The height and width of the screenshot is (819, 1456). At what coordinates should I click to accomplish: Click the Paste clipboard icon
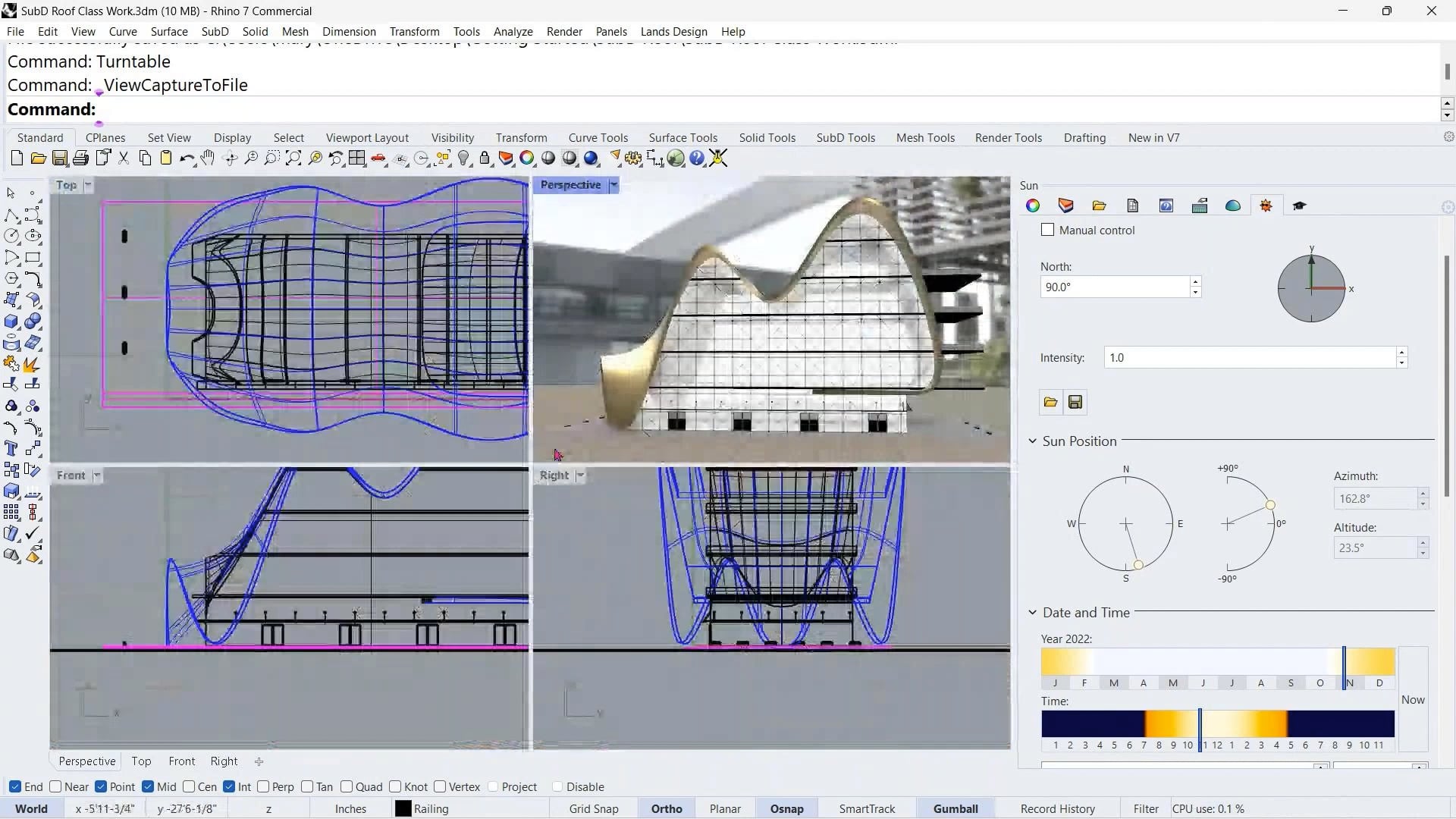click(165, 158)
